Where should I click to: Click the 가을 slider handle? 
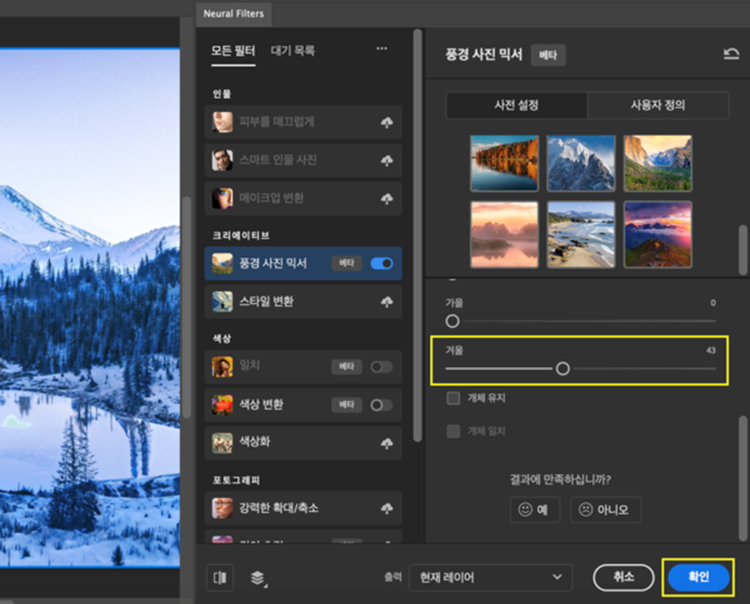click(452, 321)
